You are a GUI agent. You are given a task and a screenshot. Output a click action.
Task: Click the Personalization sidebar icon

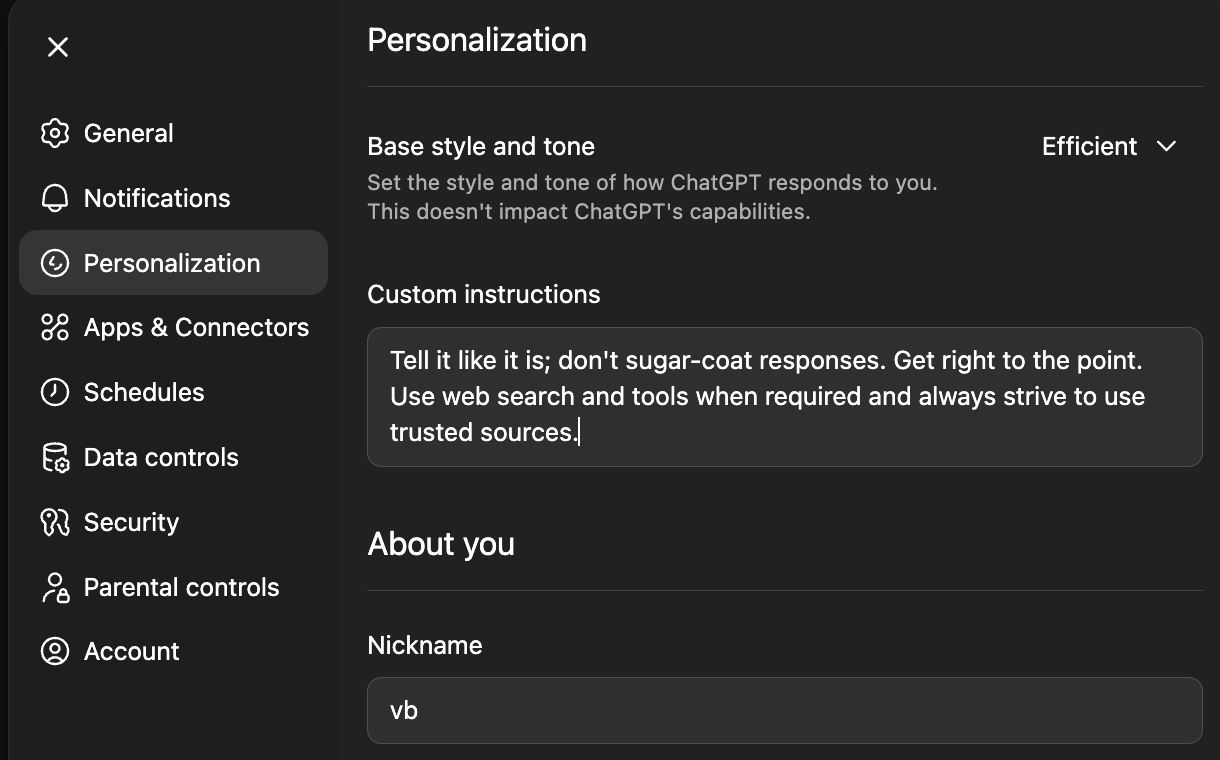pos(55,263)
